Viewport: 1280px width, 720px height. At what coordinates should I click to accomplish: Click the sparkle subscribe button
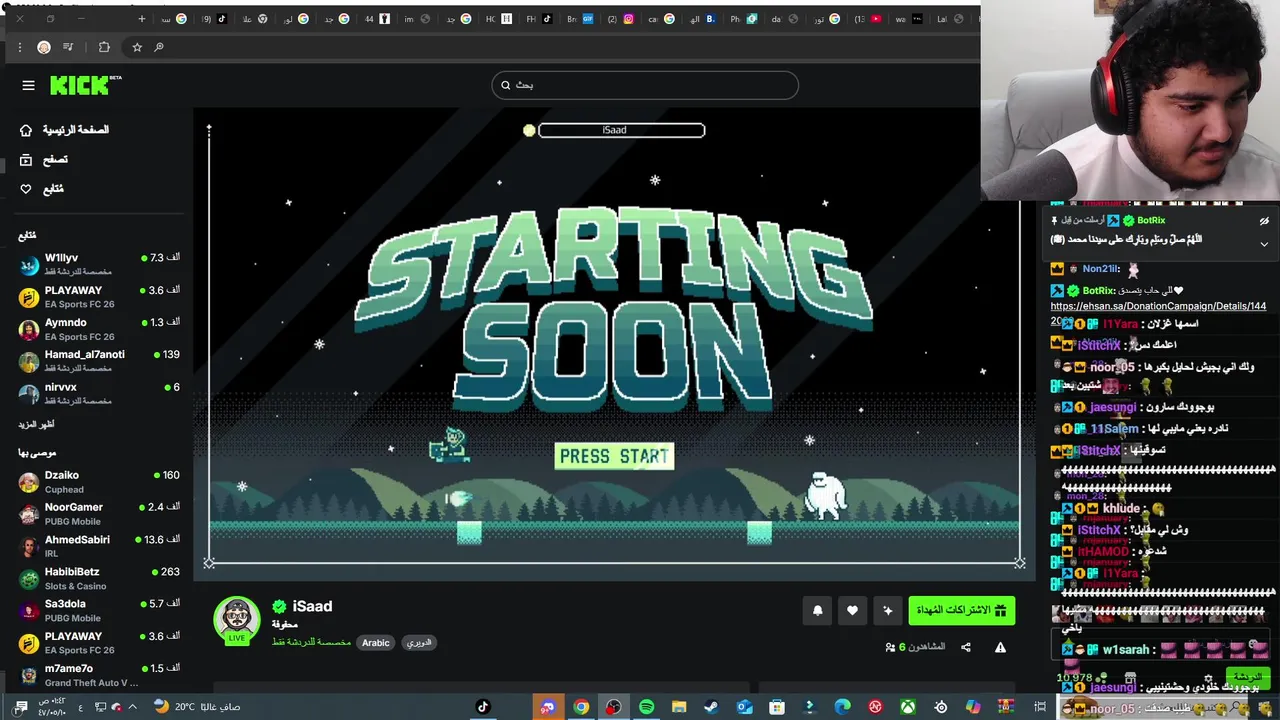click(x=887, y=610)
